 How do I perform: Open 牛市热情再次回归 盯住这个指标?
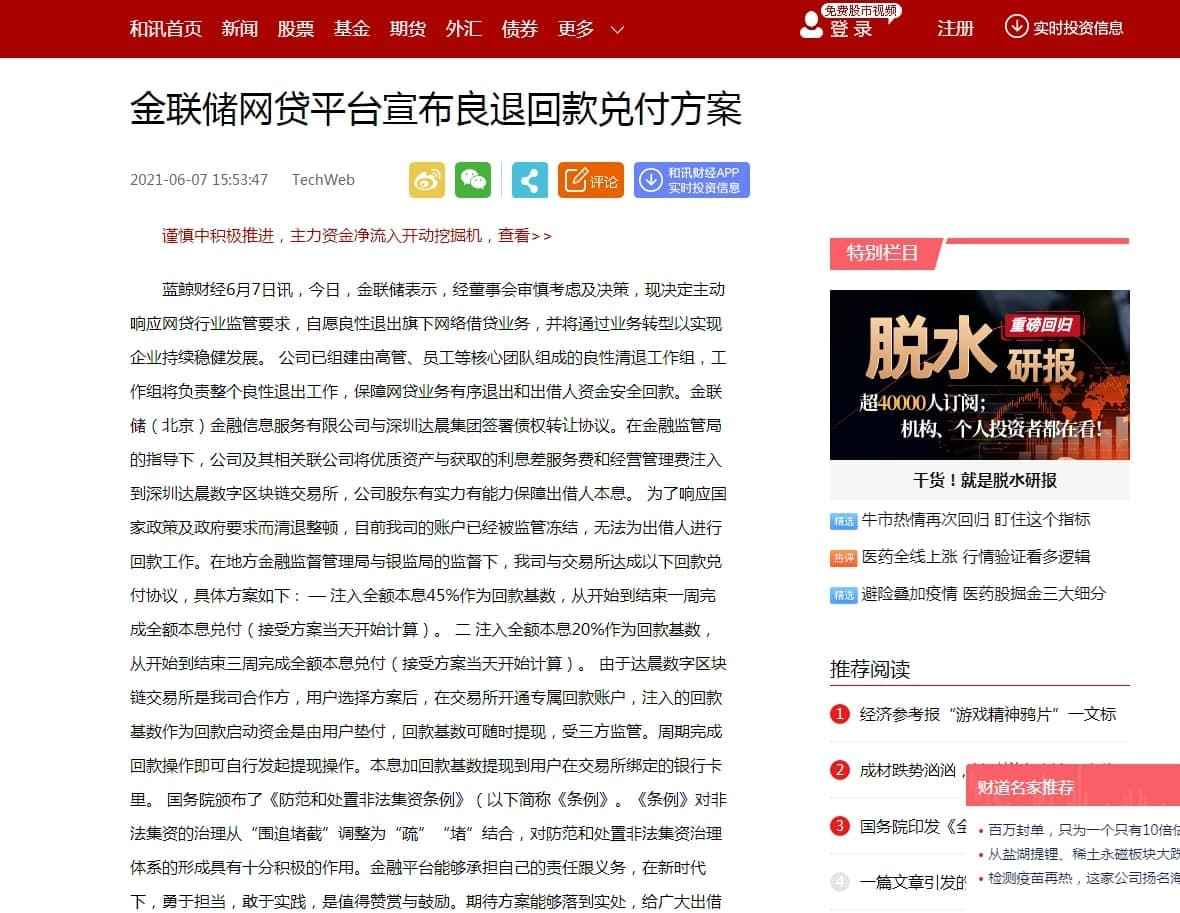[975, 519]
